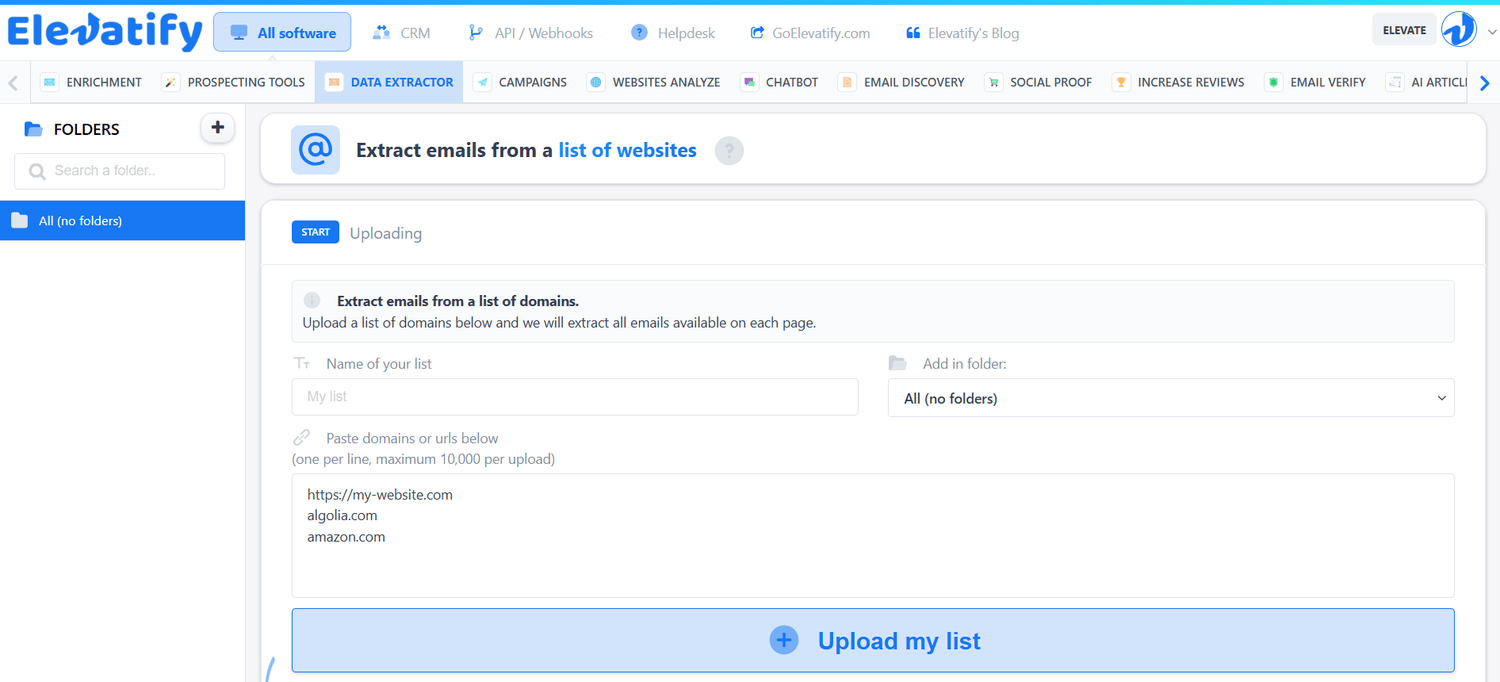Click the Upload my list button

(873, 641)
